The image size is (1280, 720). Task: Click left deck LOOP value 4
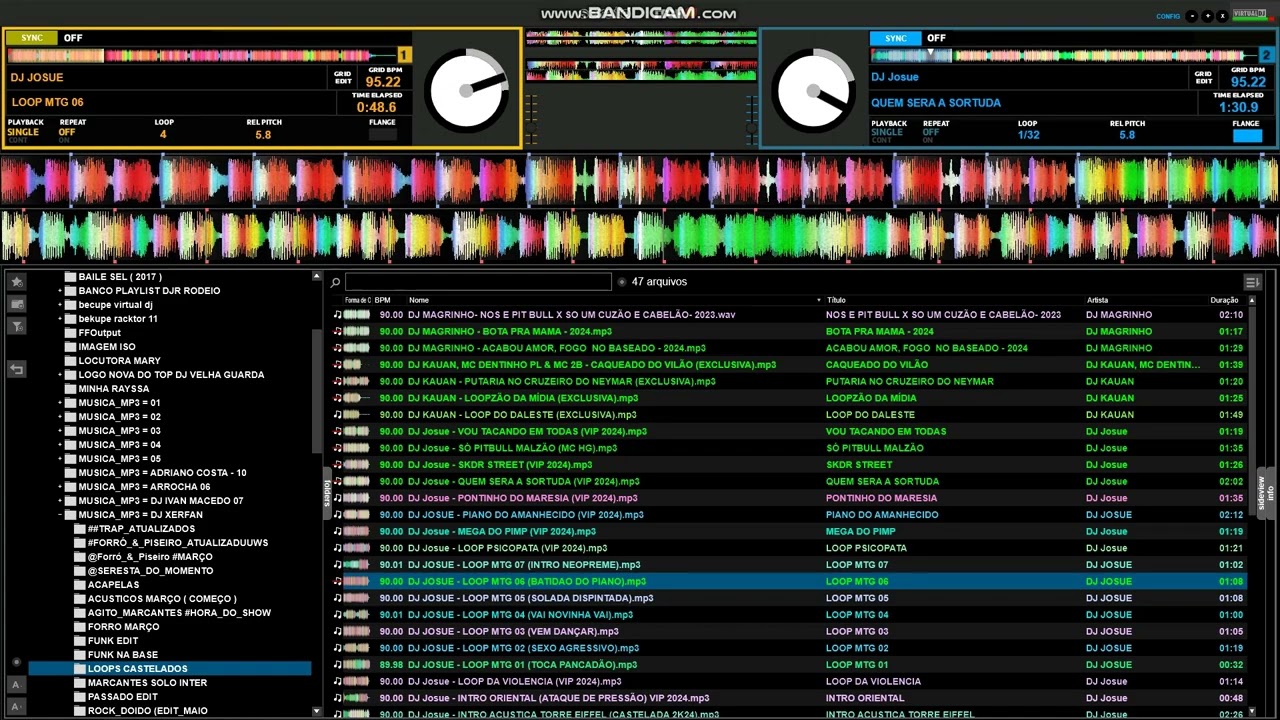pyautogui.click(x=163, y=134)
